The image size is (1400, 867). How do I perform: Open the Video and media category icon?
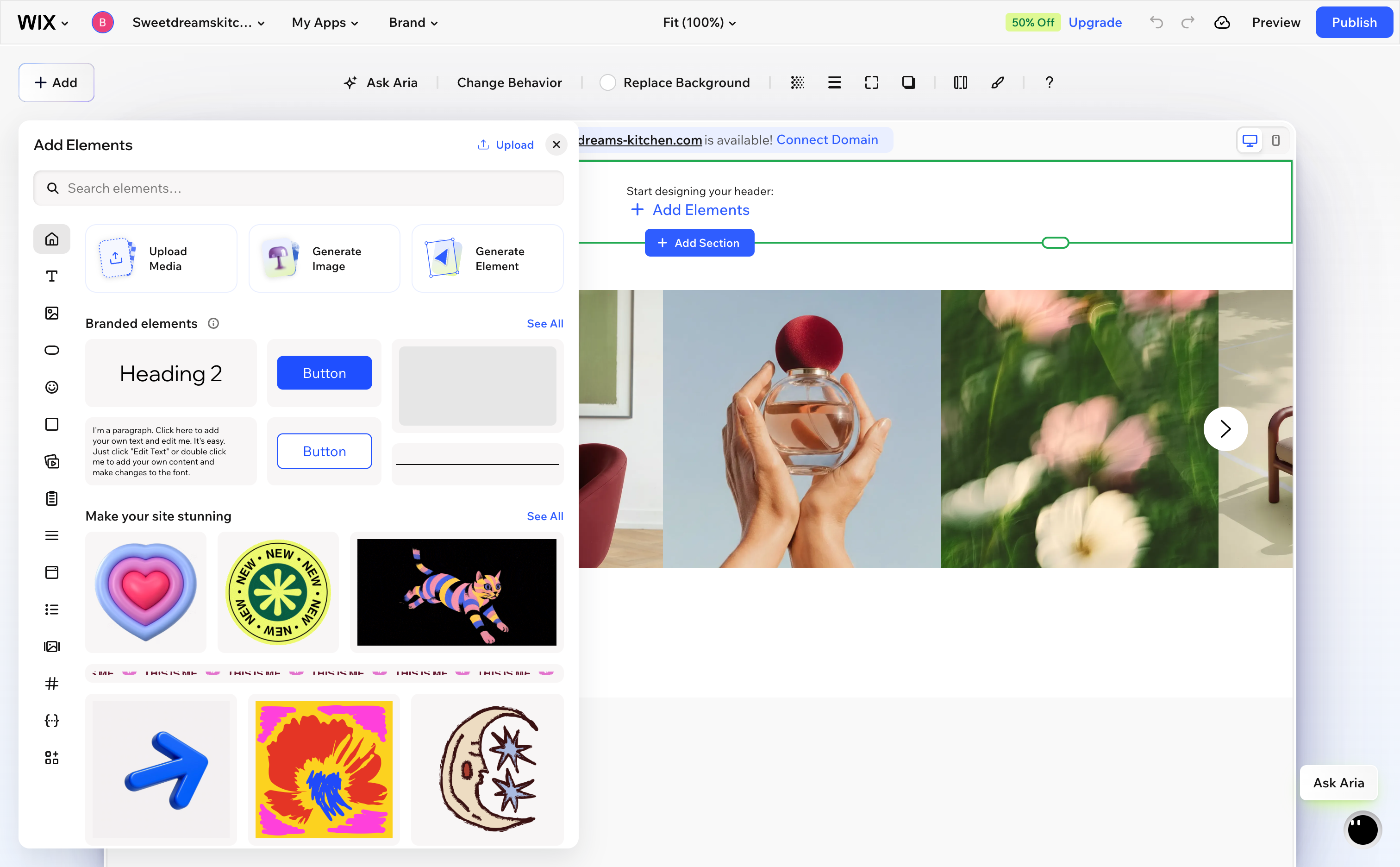point(51,461)
